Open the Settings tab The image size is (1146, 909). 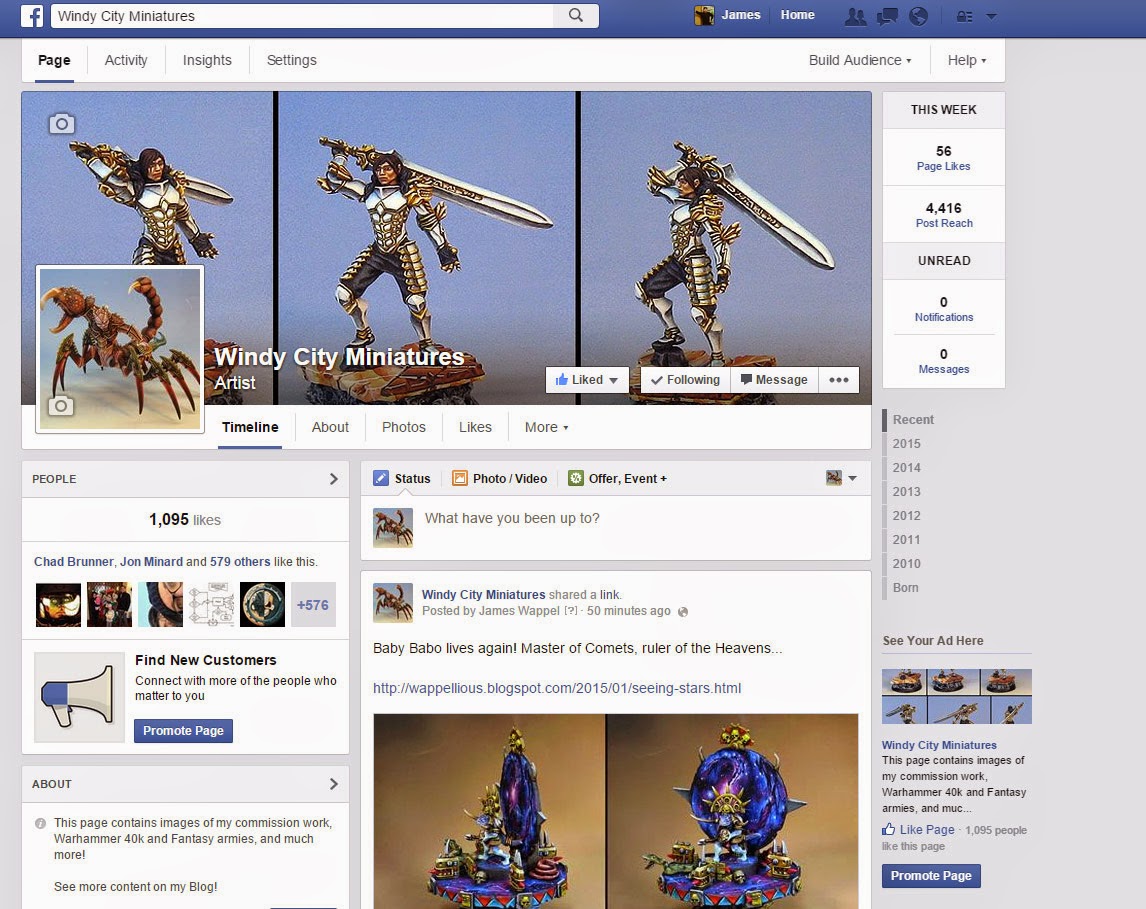tap(292, 61)
